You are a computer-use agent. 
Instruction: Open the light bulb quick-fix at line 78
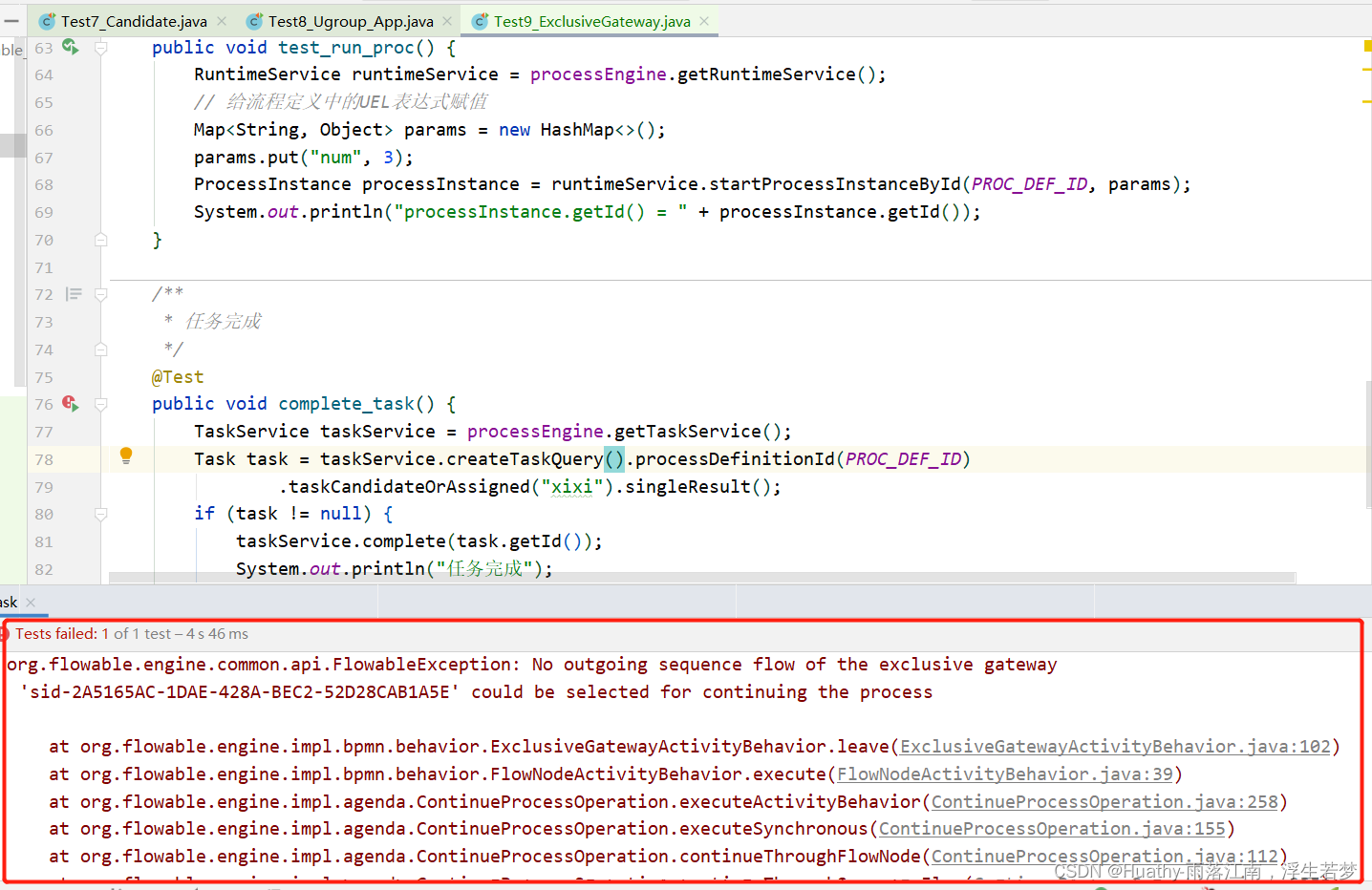coord(125,456)
